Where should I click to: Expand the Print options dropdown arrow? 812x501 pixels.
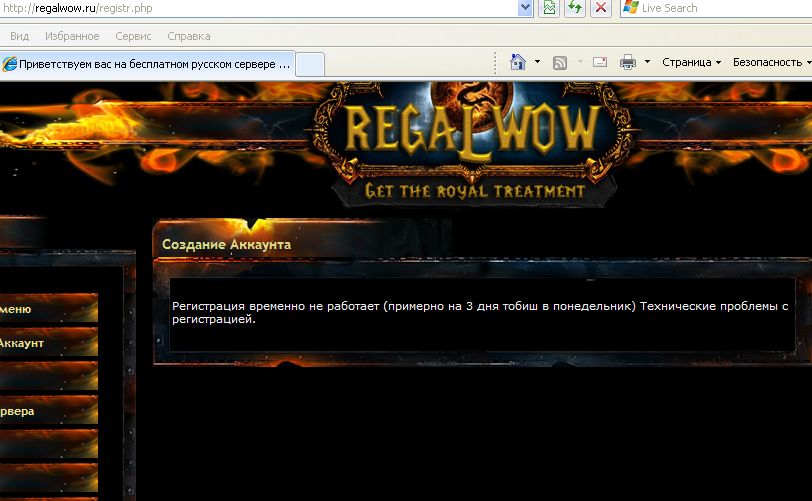pos(647,62)
